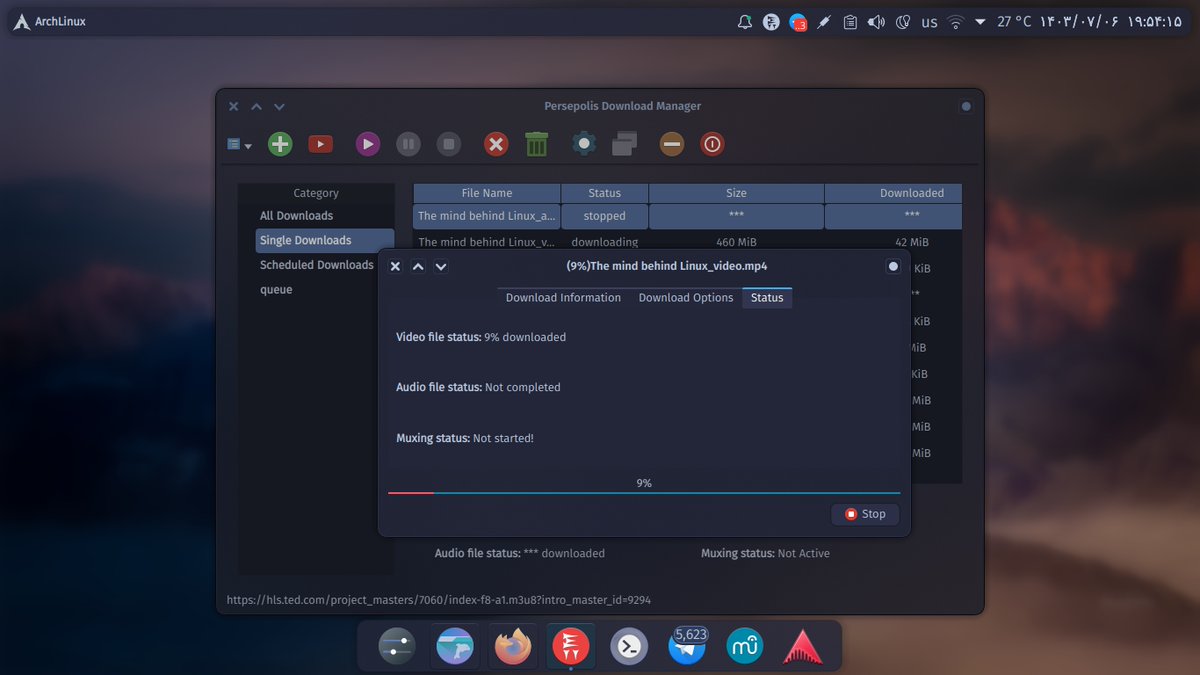Click the brown minimize to tray icon
This screenshot has height=675, width=1200.
click(x=672, y=144)
